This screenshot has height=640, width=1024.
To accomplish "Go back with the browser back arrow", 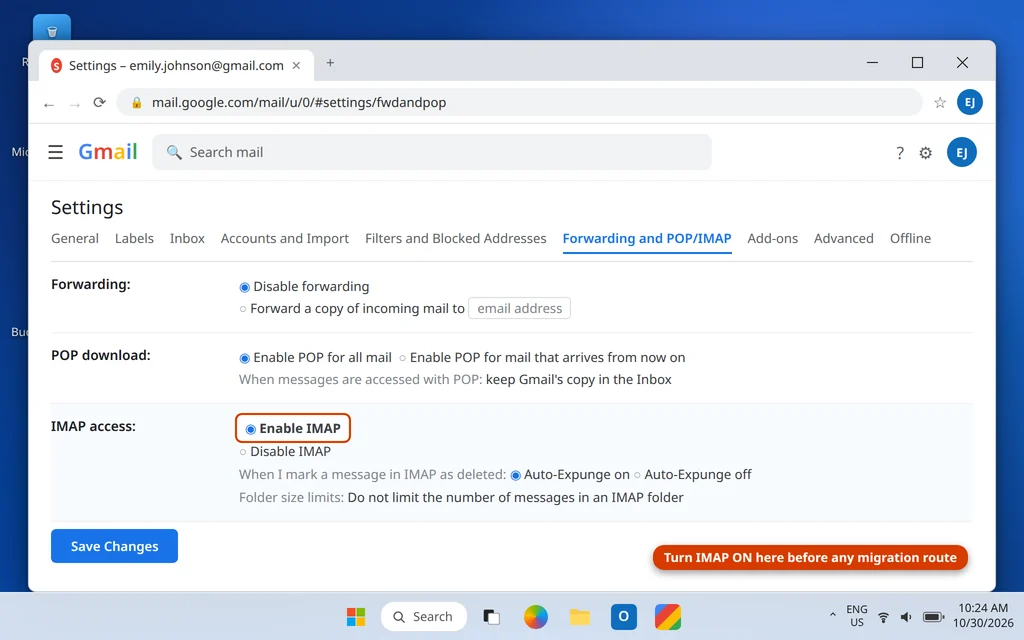I will (x=49, y=104).
